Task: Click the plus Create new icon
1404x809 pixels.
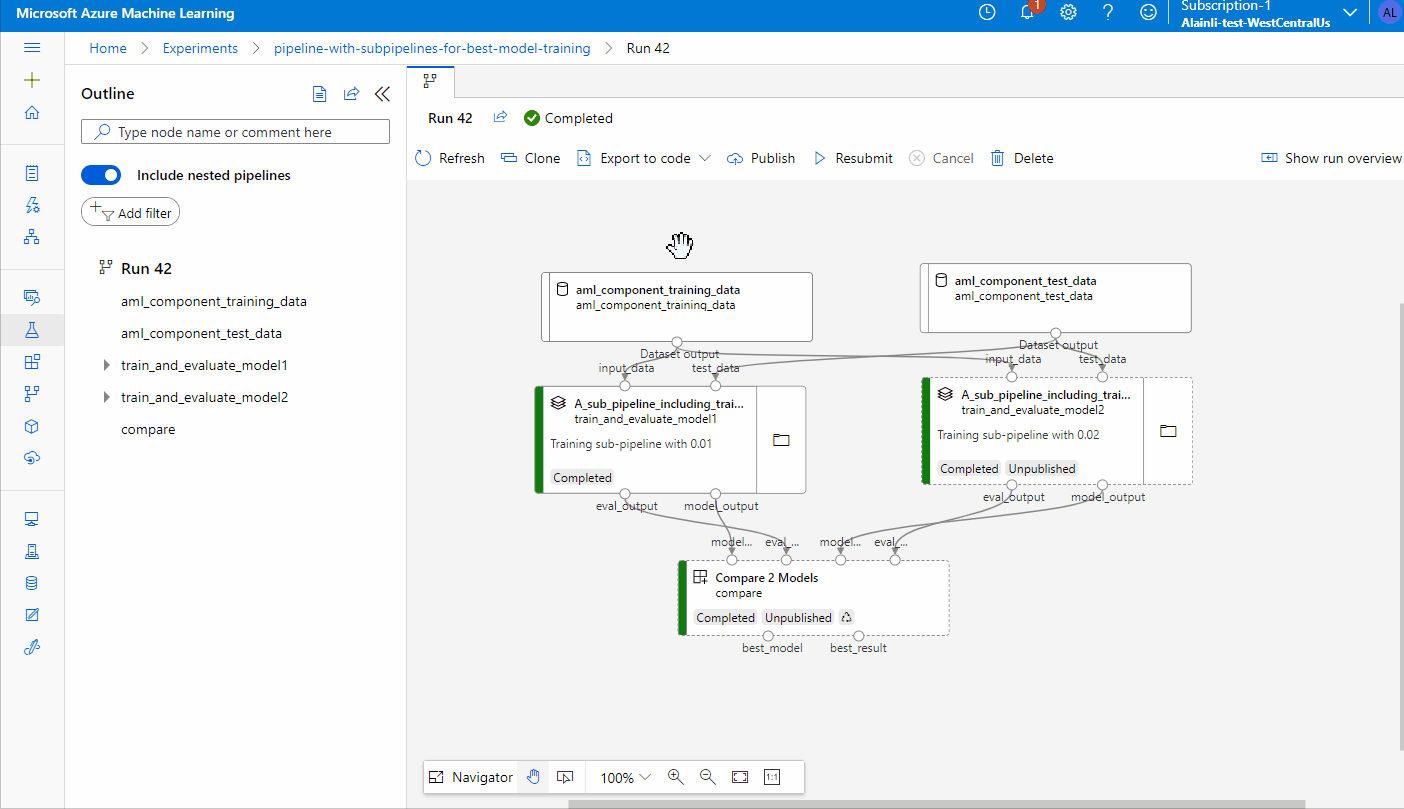Action: pos(32,80)
